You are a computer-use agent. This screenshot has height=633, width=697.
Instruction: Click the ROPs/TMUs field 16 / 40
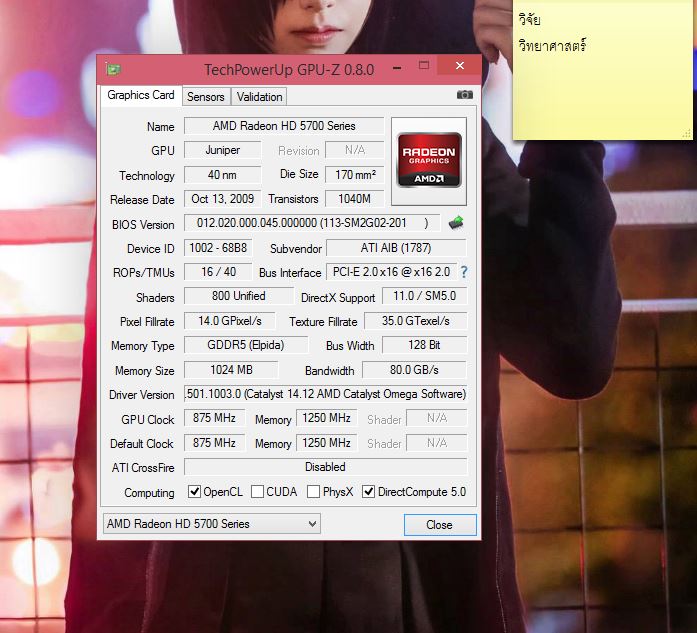point(218,272)
